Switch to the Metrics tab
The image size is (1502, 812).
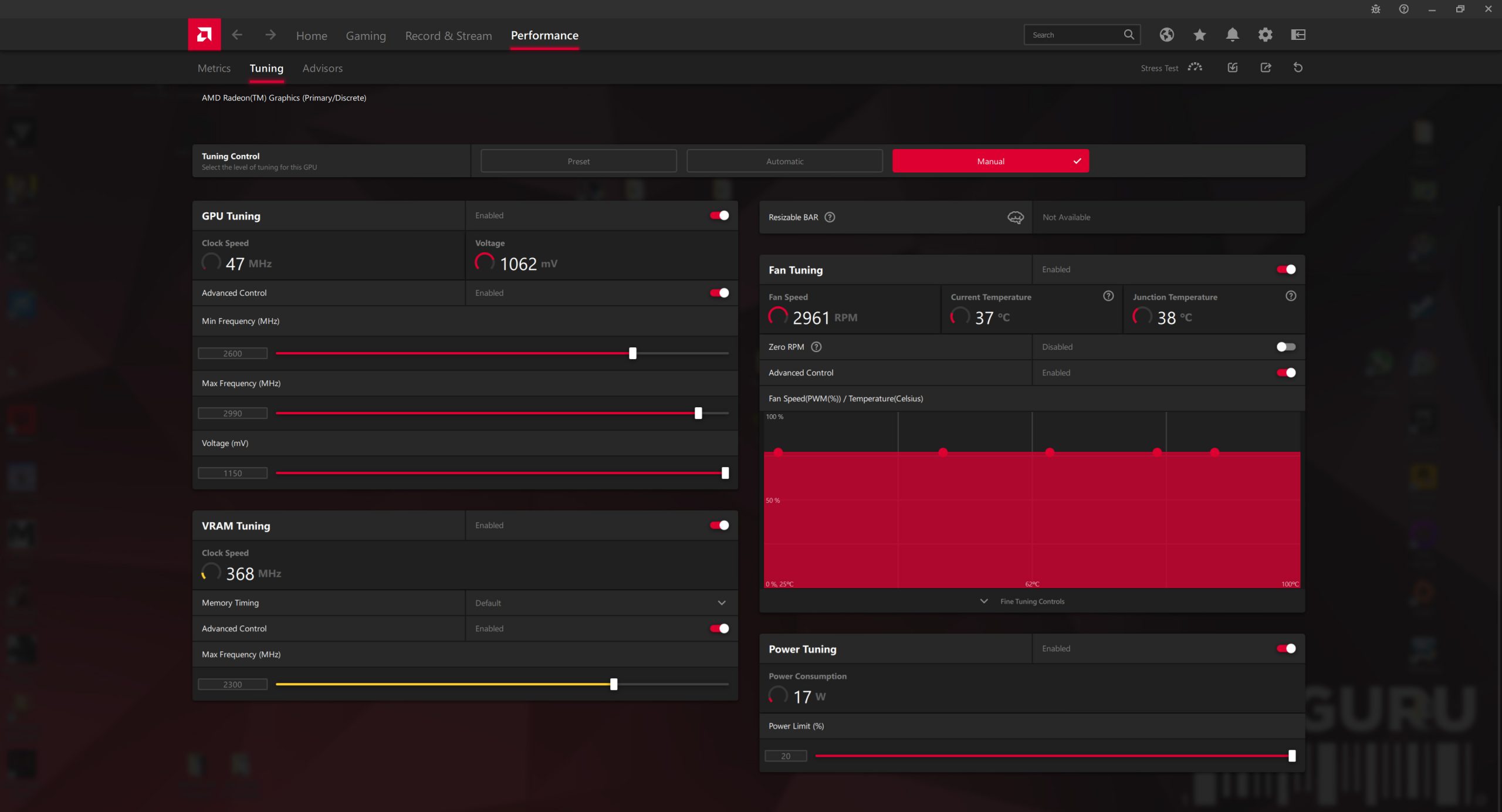[214, 68]
